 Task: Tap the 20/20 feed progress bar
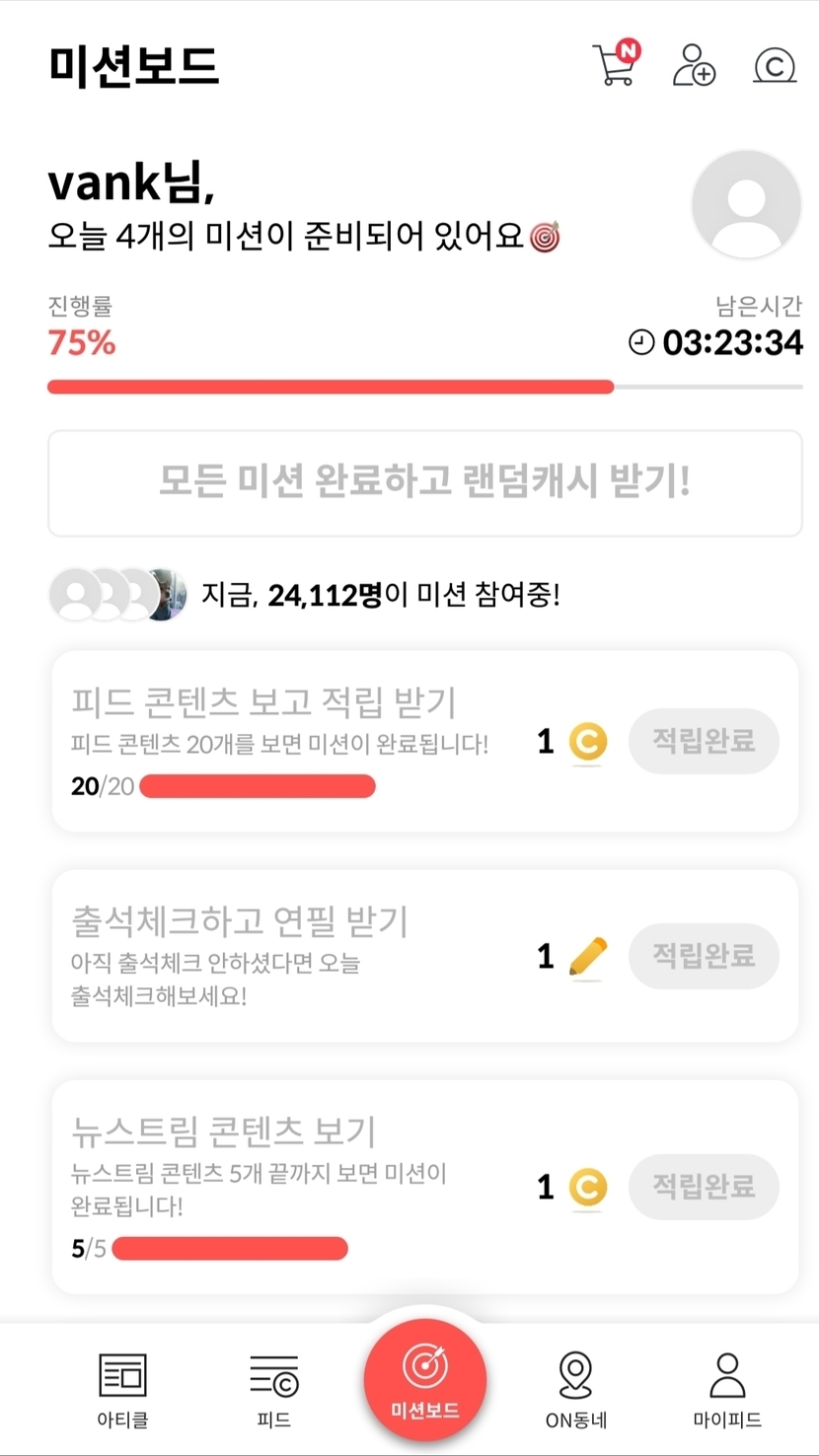tap(258, 786)
